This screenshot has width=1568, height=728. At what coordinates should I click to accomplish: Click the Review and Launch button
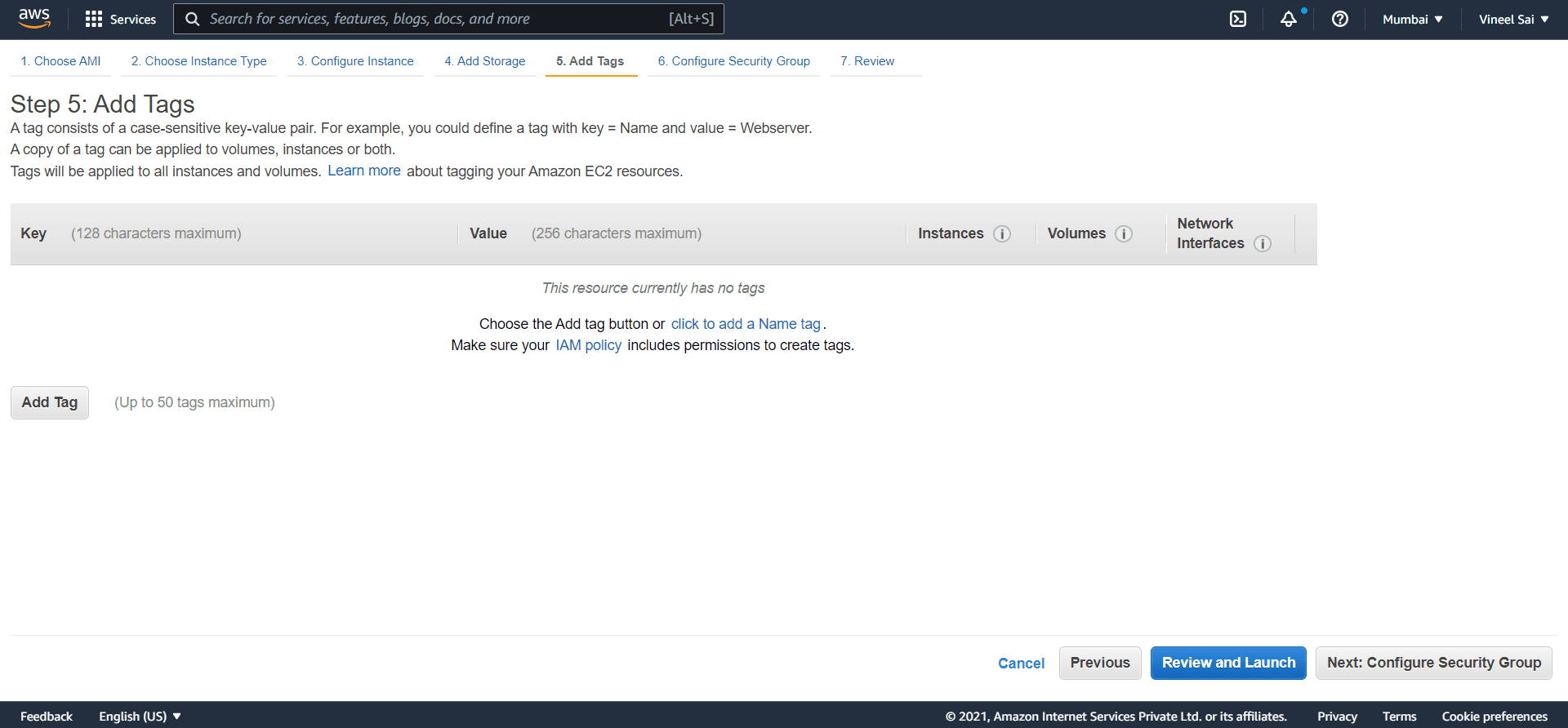click(x=1228, y=663)
